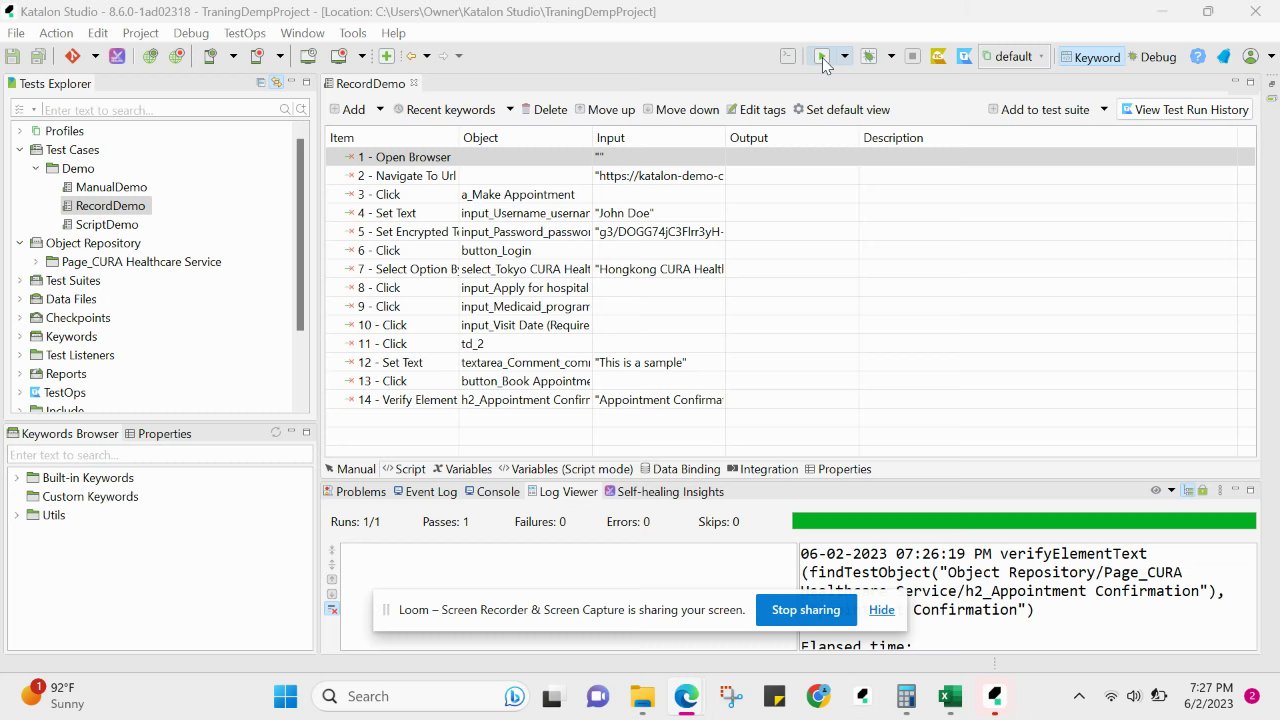
Task: Click the Collapse All icon in Tests Explorer
Action: (261, 83)
